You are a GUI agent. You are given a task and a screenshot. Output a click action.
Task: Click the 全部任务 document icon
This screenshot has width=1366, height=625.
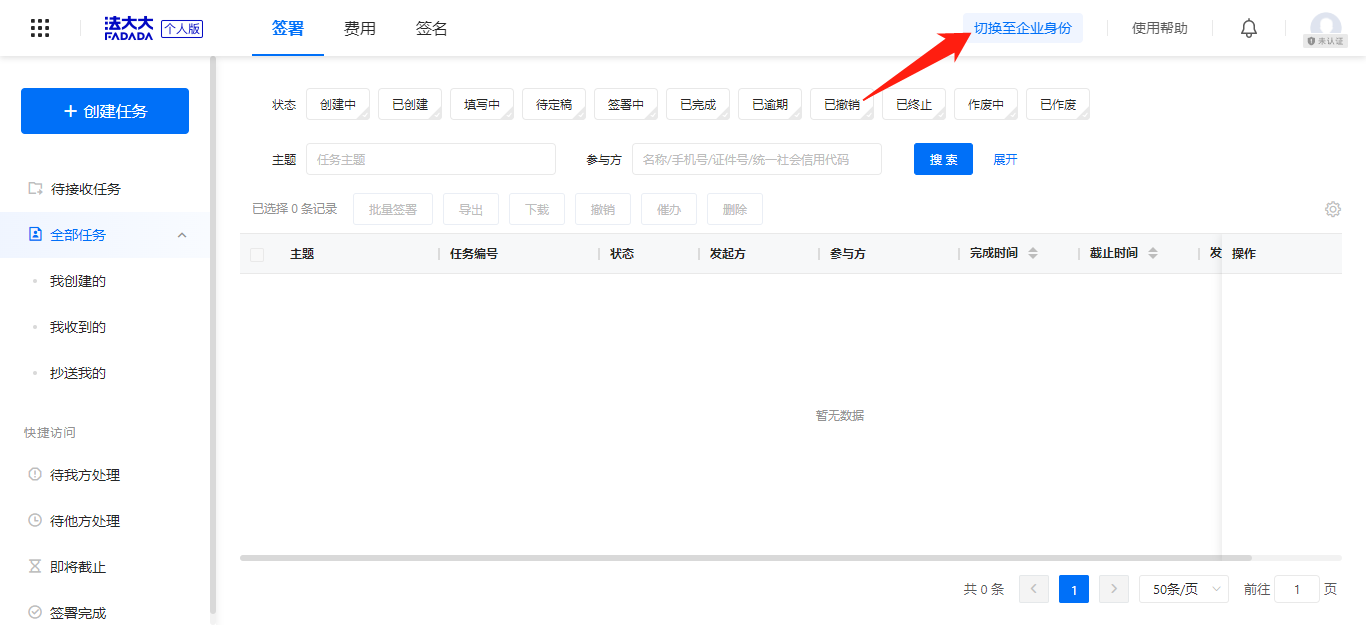(35, 234)
